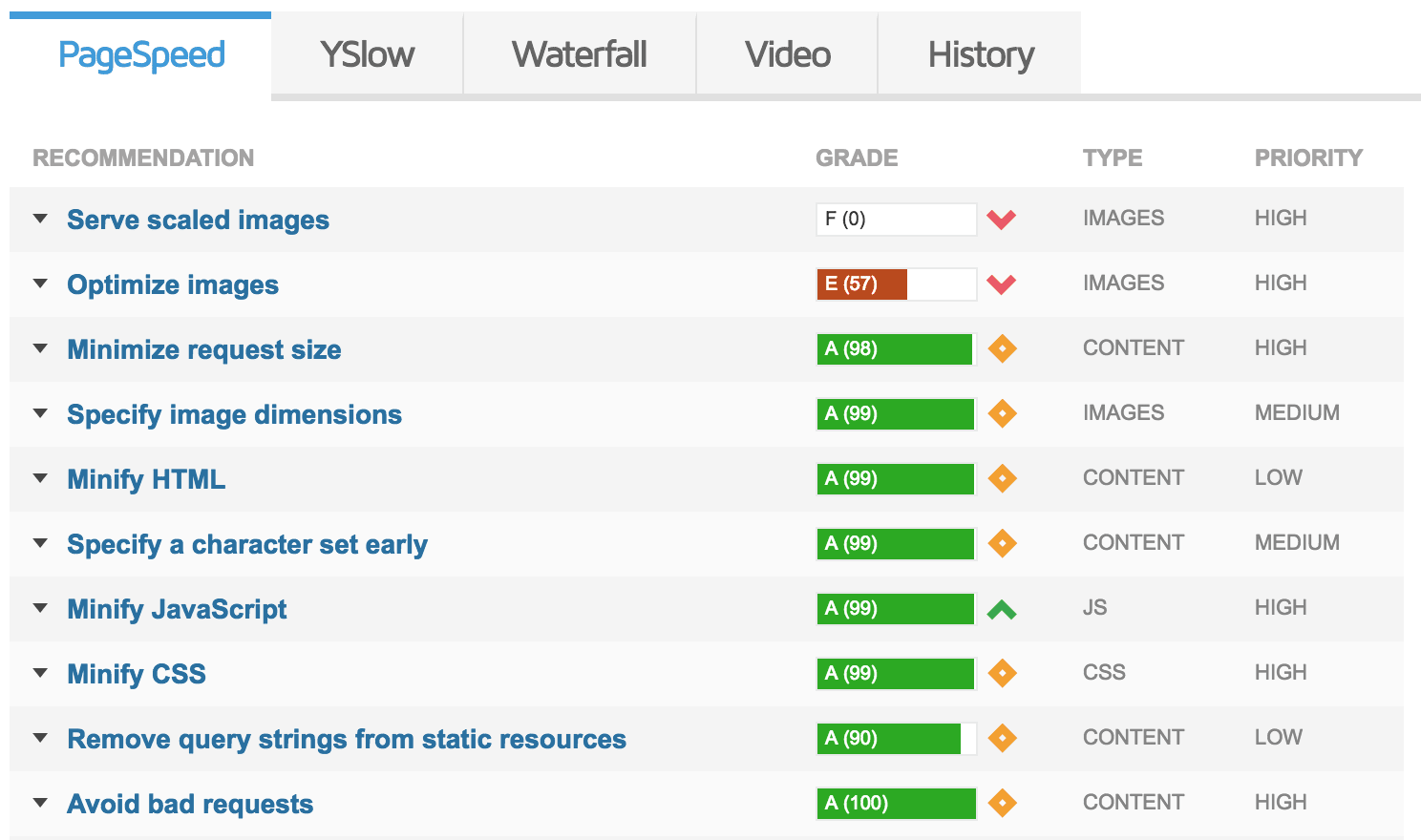Click MEDIUM priority in character set early row
The width and height of the screenshot is (1421, 840).
(x=1297, y=542)
